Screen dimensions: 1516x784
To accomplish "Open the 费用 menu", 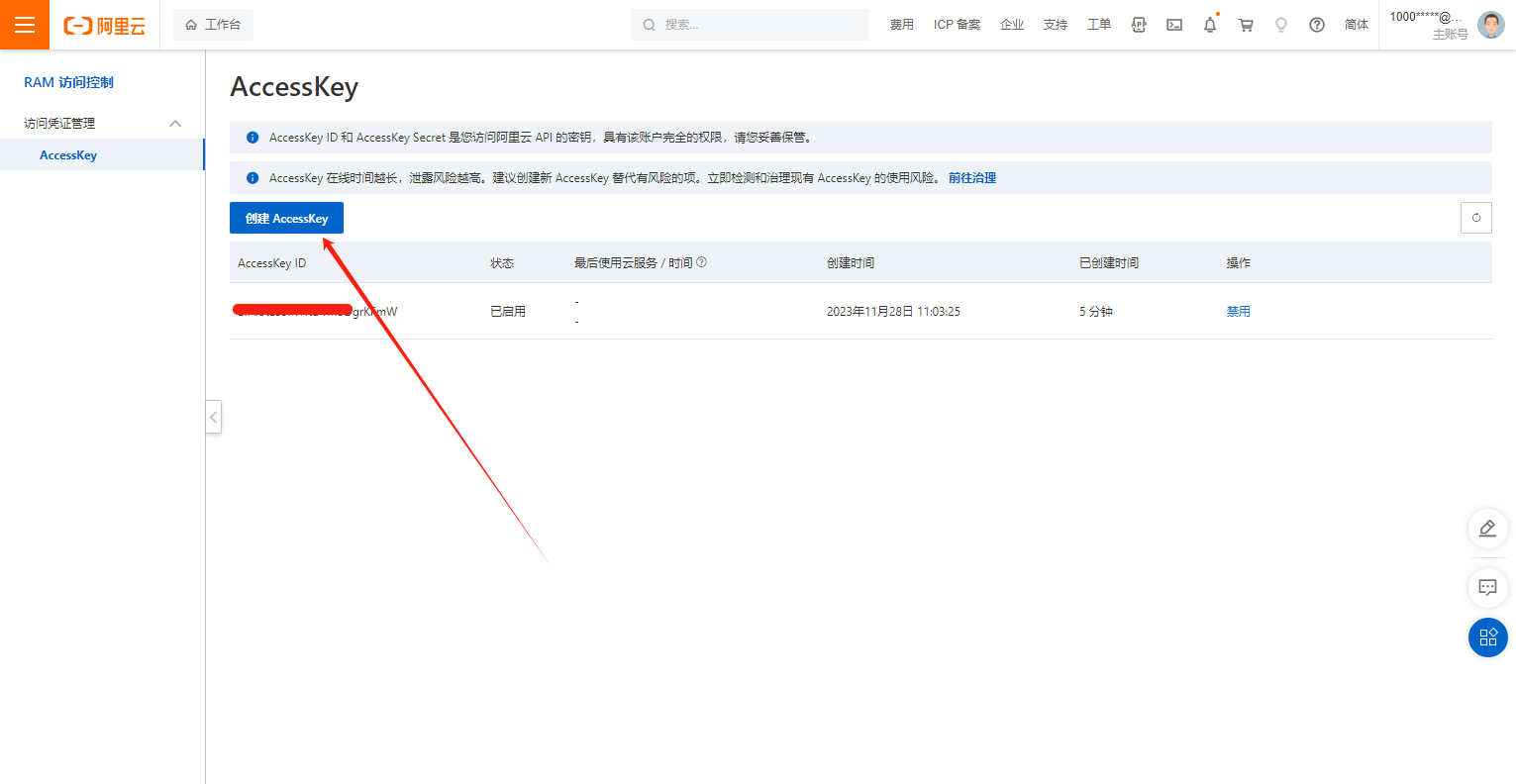I will pyautogui.click(x=901, y=25).
